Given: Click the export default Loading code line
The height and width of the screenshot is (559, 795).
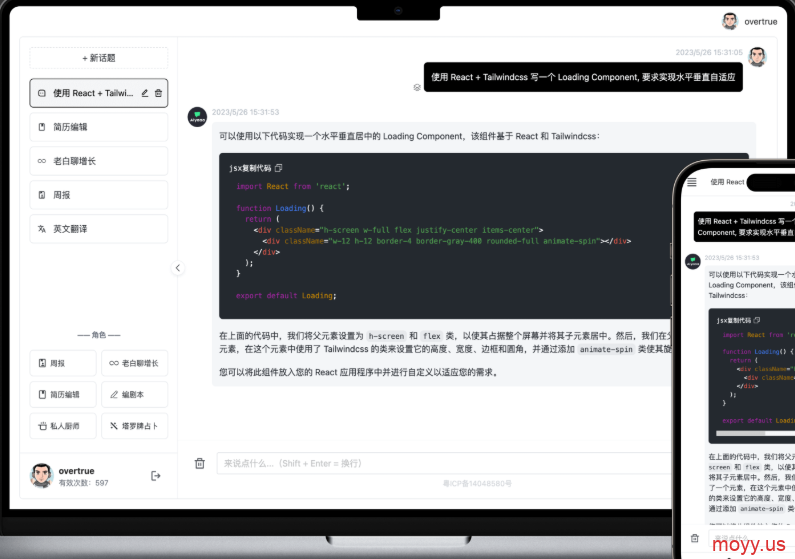Looking at the screenshot, I should (x=286, y=295).
